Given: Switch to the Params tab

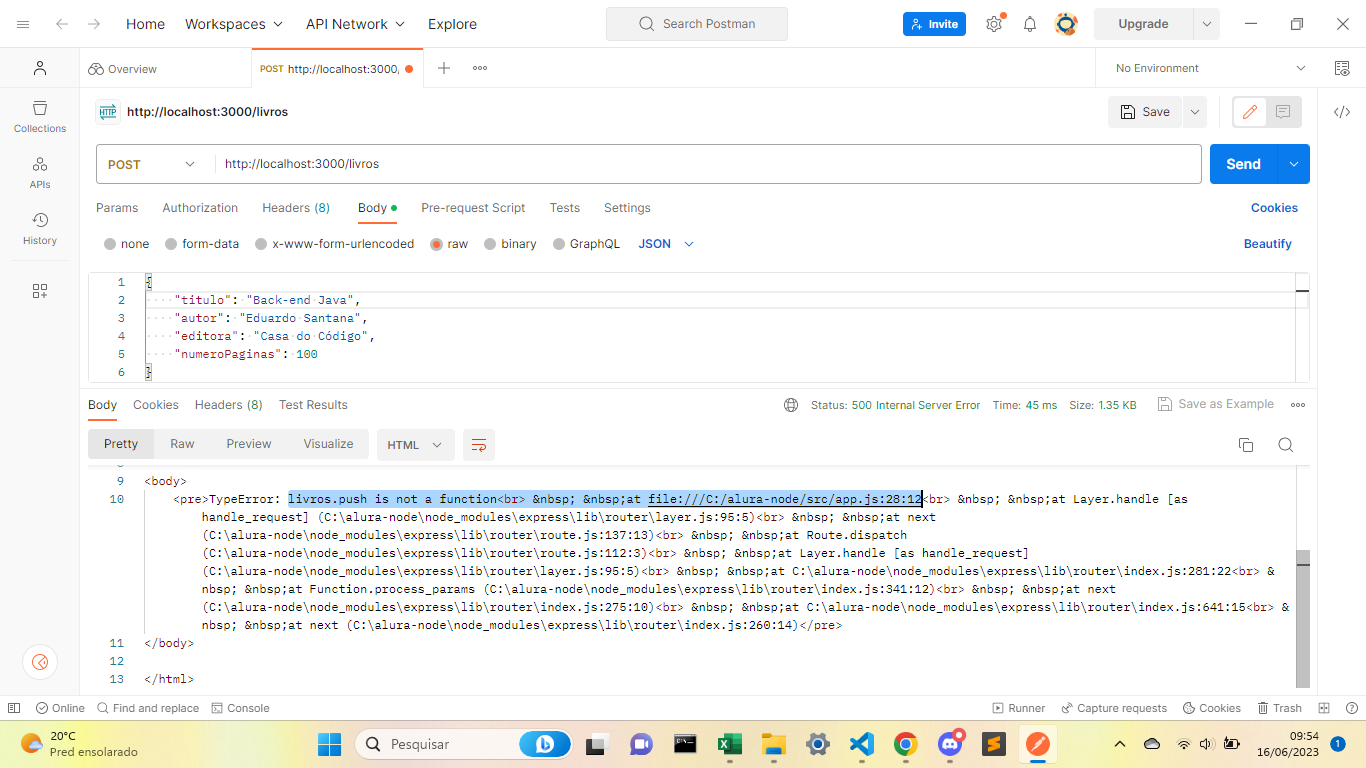Looking at the screenshot, I should click(117, 208).
